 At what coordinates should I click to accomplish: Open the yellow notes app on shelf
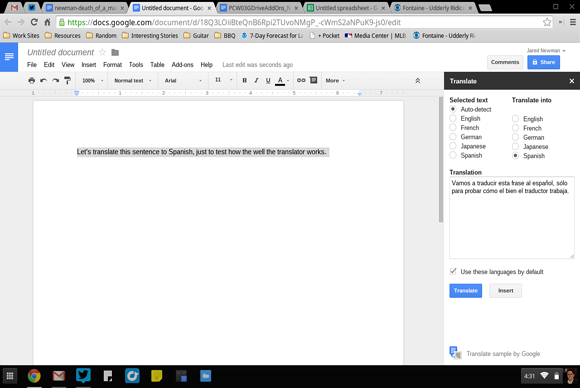[156, 376]
